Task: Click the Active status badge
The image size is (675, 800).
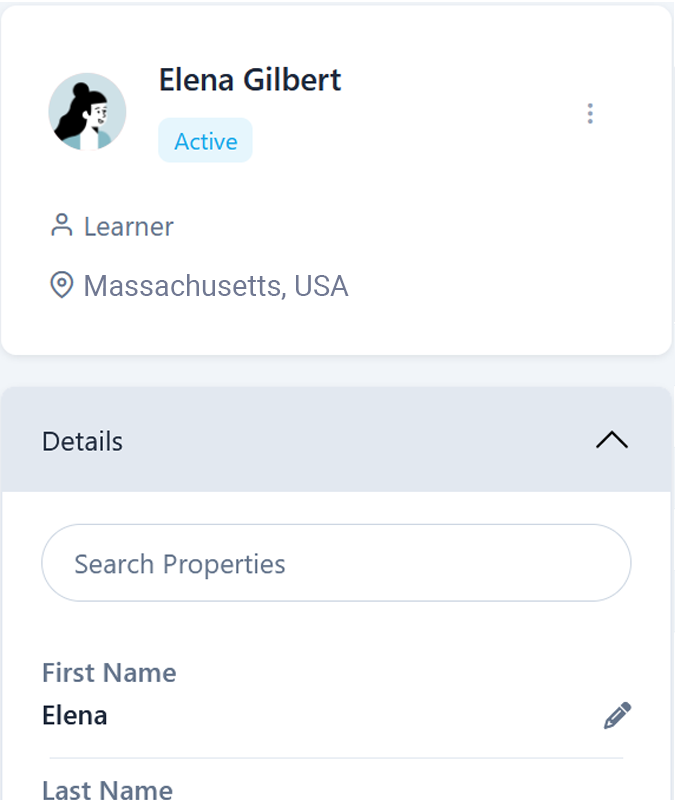Action: [205, 141]
